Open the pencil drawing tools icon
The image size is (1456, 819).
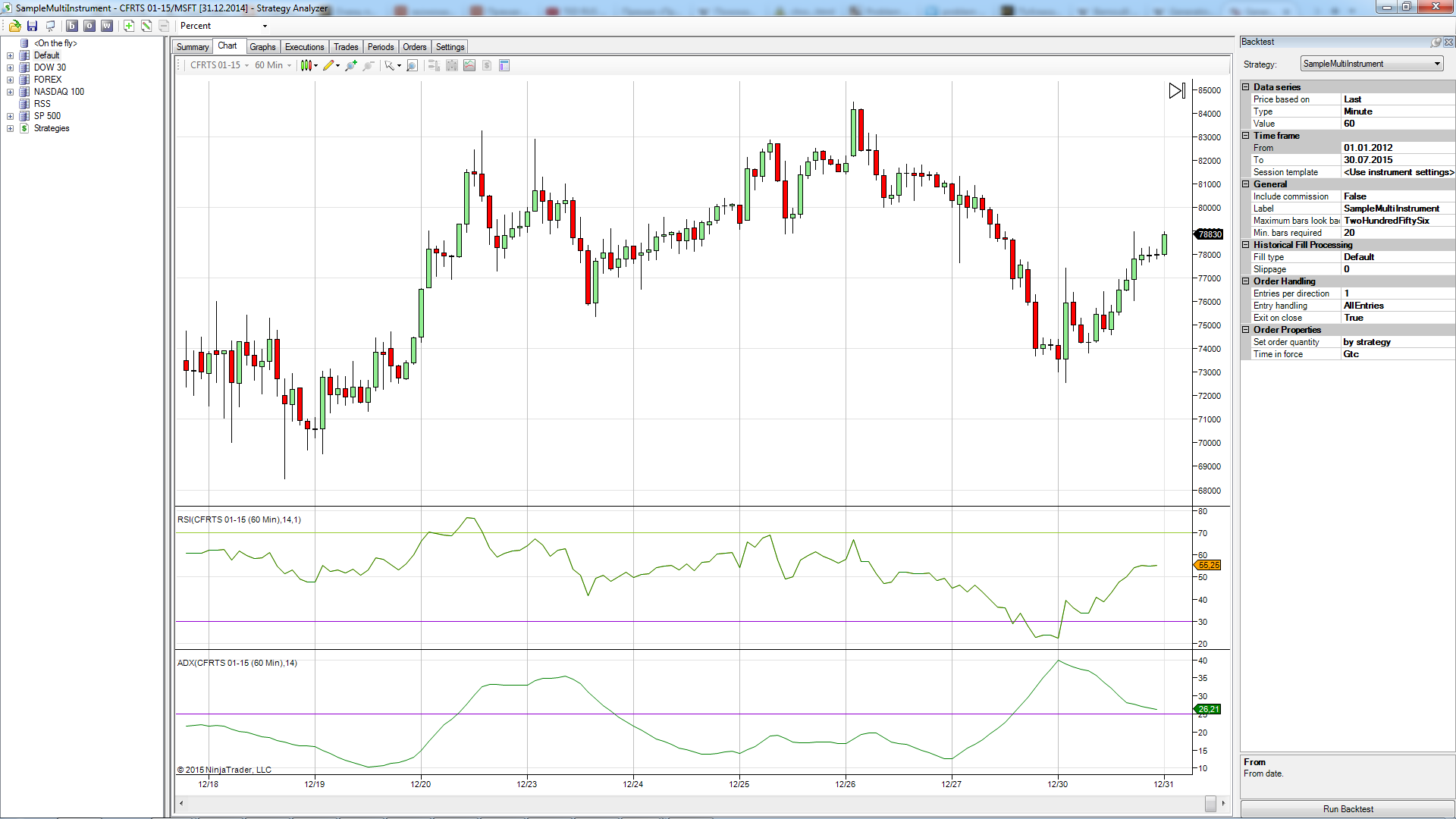point(328,66)
